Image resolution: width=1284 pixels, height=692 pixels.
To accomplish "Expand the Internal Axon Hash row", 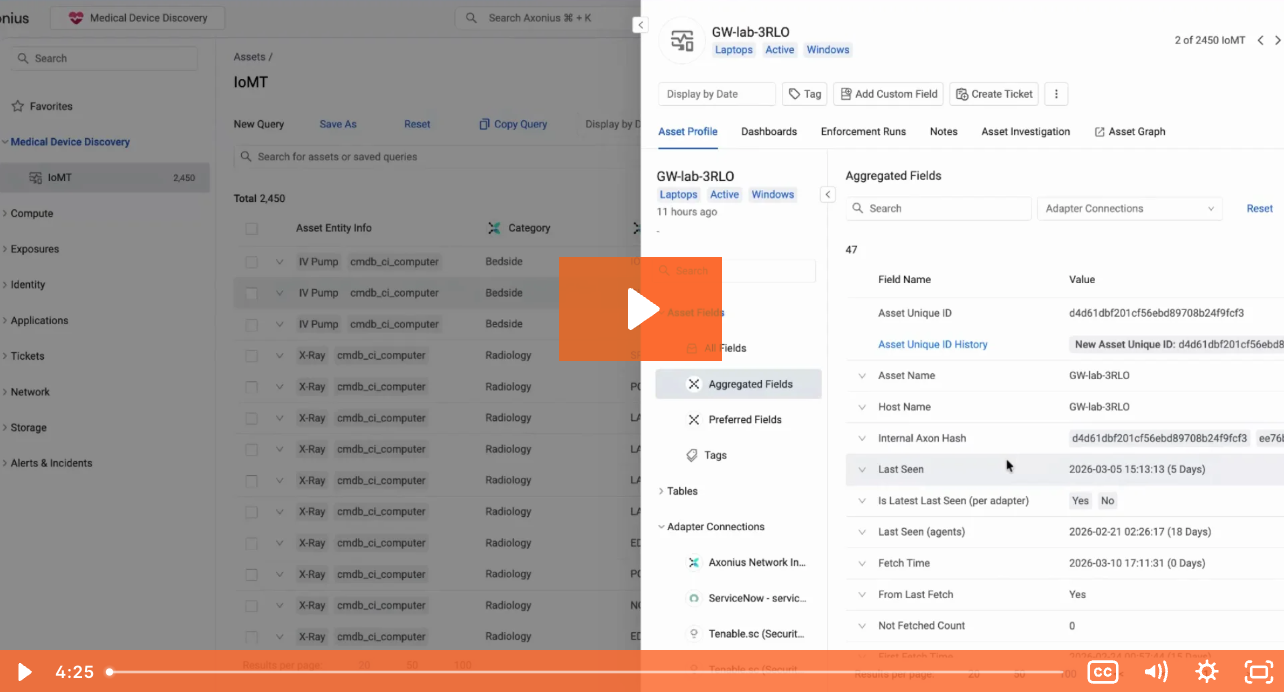I will tap(862, 438).
